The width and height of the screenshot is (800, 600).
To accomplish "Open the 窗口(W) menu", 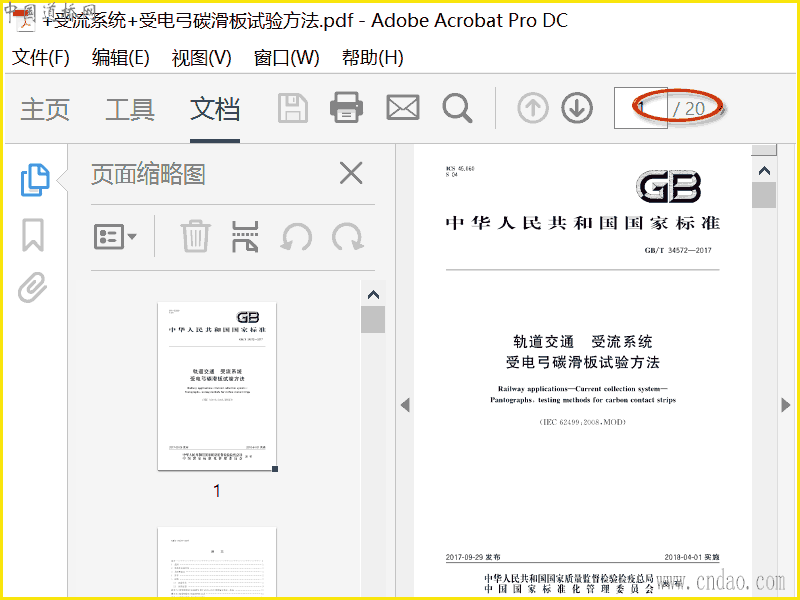I will click(286, 57).
